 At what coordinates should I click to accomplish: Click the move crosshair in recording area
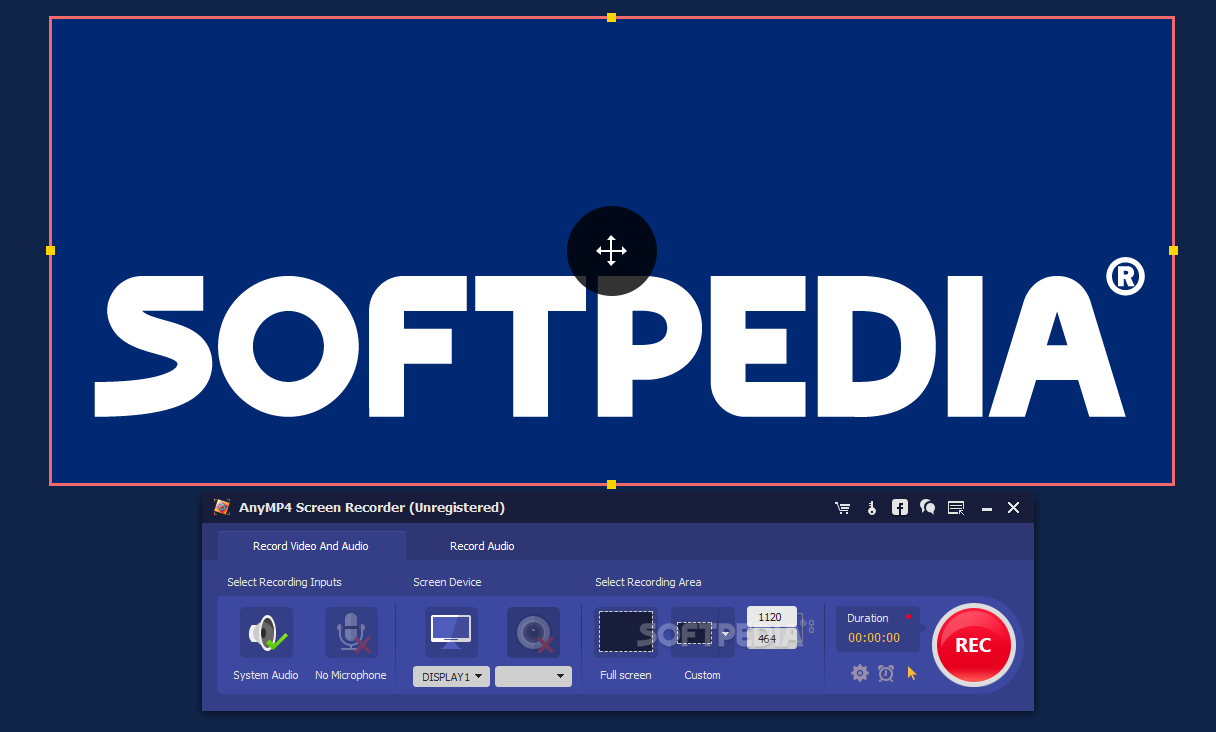612,250
